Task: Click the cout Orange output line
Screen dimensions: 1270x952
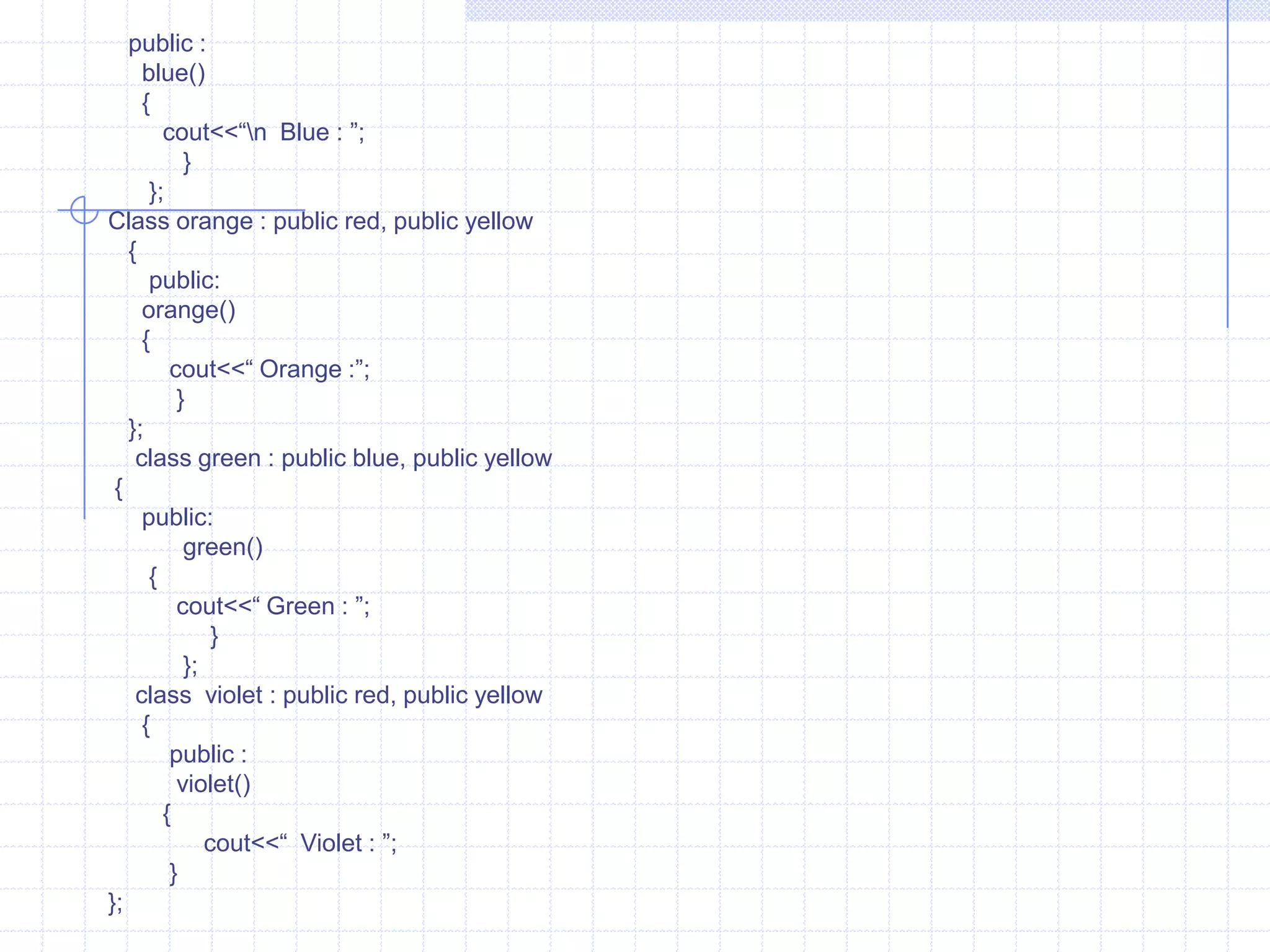Action: click(269, 369)
